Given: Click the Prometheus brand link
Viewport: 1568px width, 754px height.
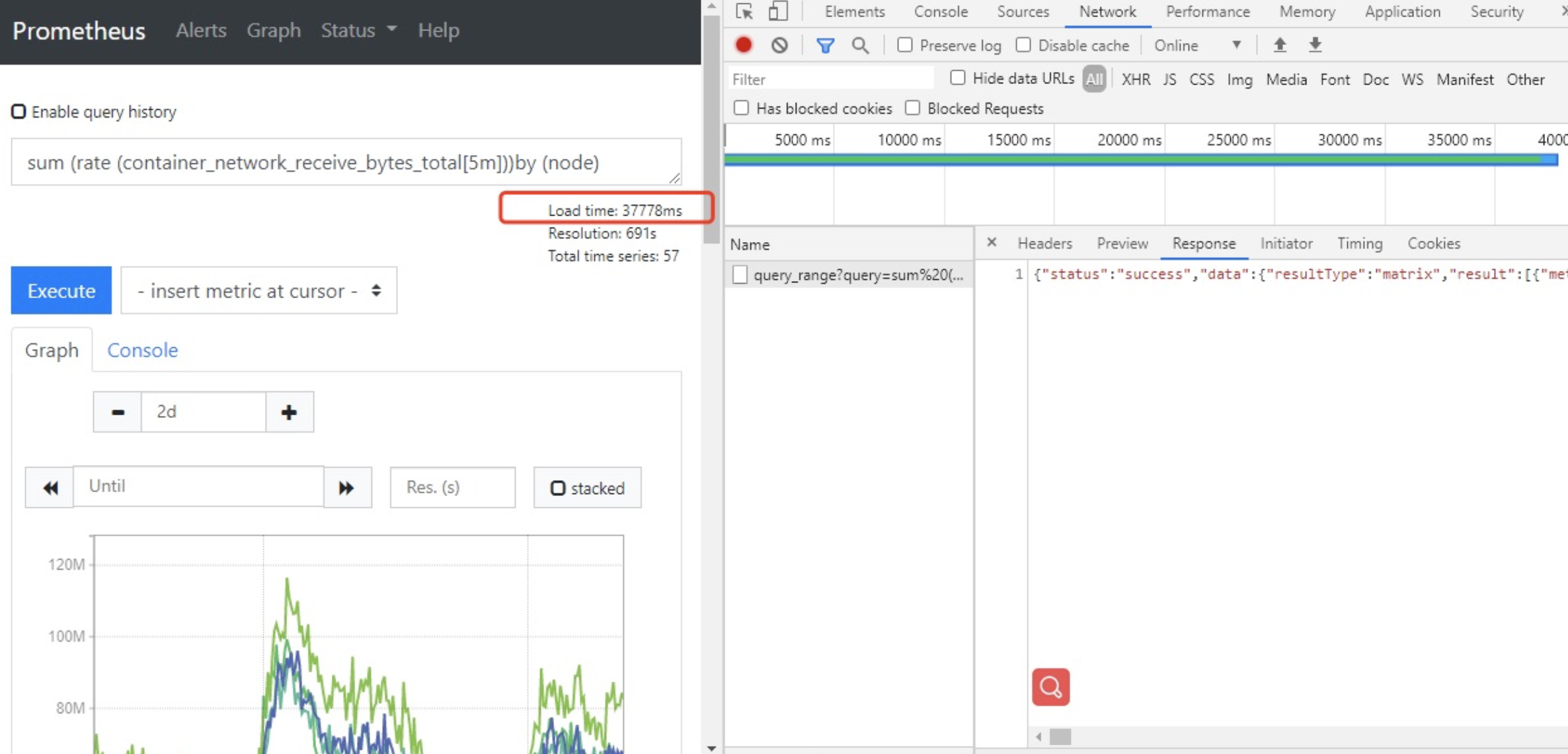Looking at the screenshot, I should click(x=79, y=30).
